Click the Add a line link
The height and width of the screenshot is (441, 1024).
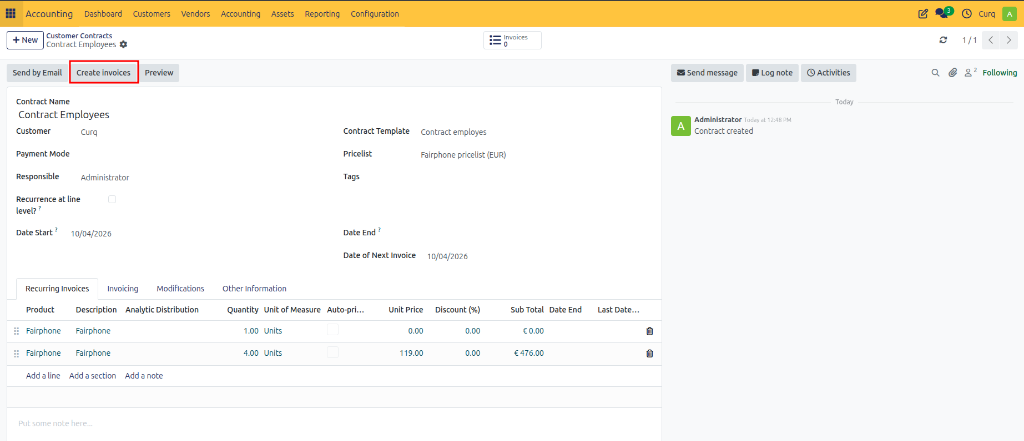tap(43, 376)
